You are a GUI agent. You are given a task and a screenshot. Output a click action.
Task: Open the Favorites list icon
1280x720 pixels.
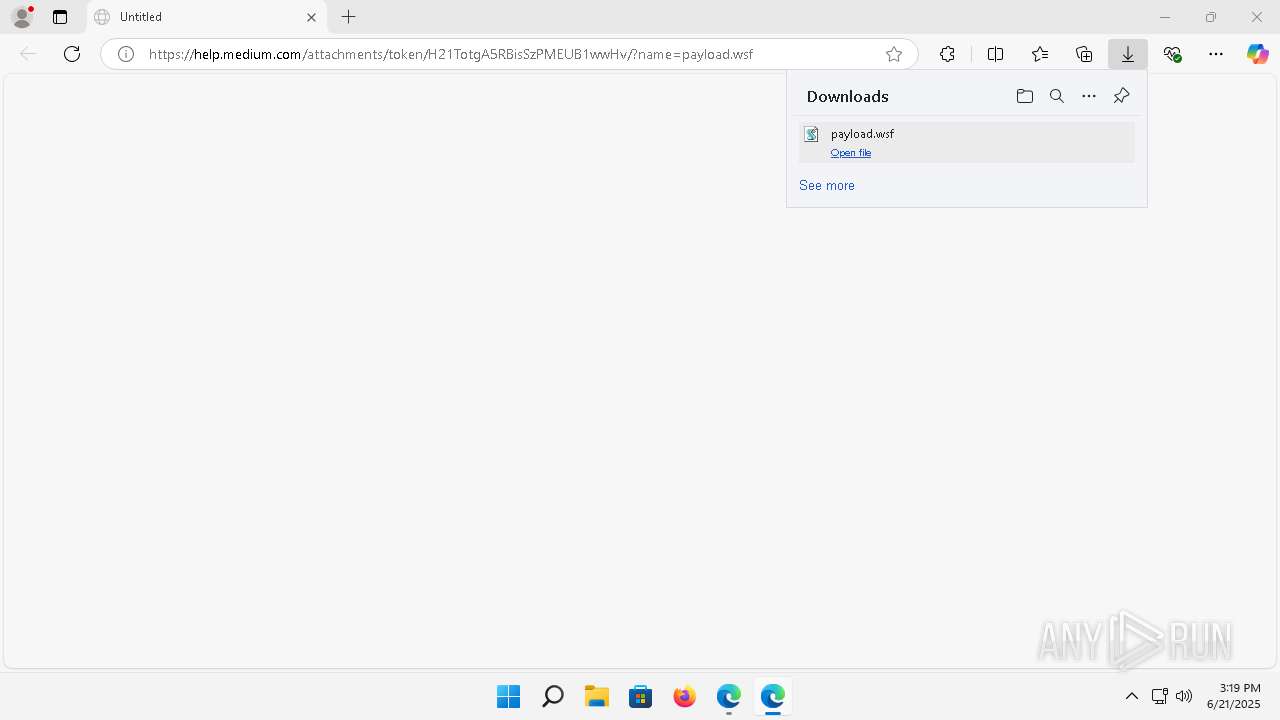click(1040, 54)
